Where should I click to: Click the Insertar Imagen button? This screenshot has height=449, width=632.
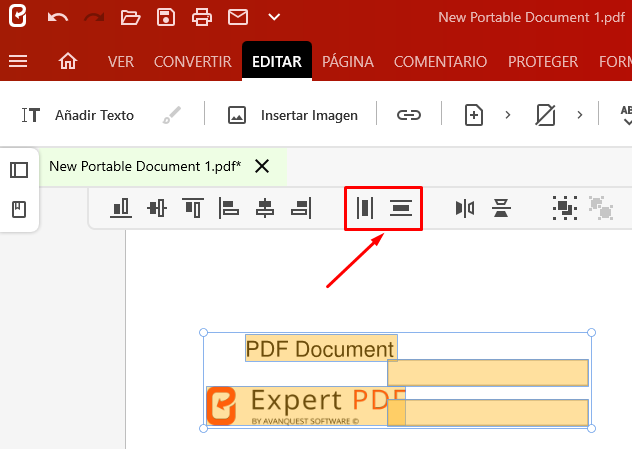coord(293,115)
